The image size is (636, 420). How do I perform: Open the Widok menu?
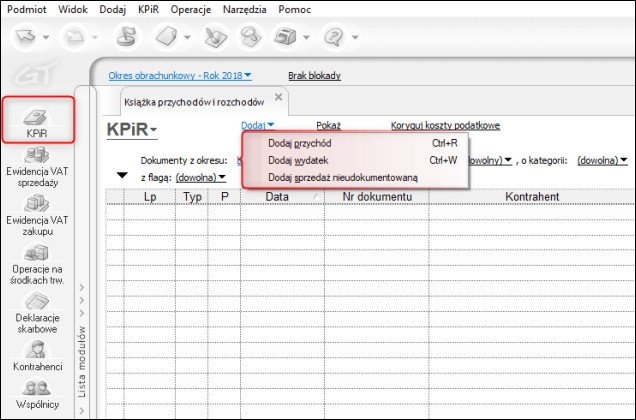click(x=73, y=9)
